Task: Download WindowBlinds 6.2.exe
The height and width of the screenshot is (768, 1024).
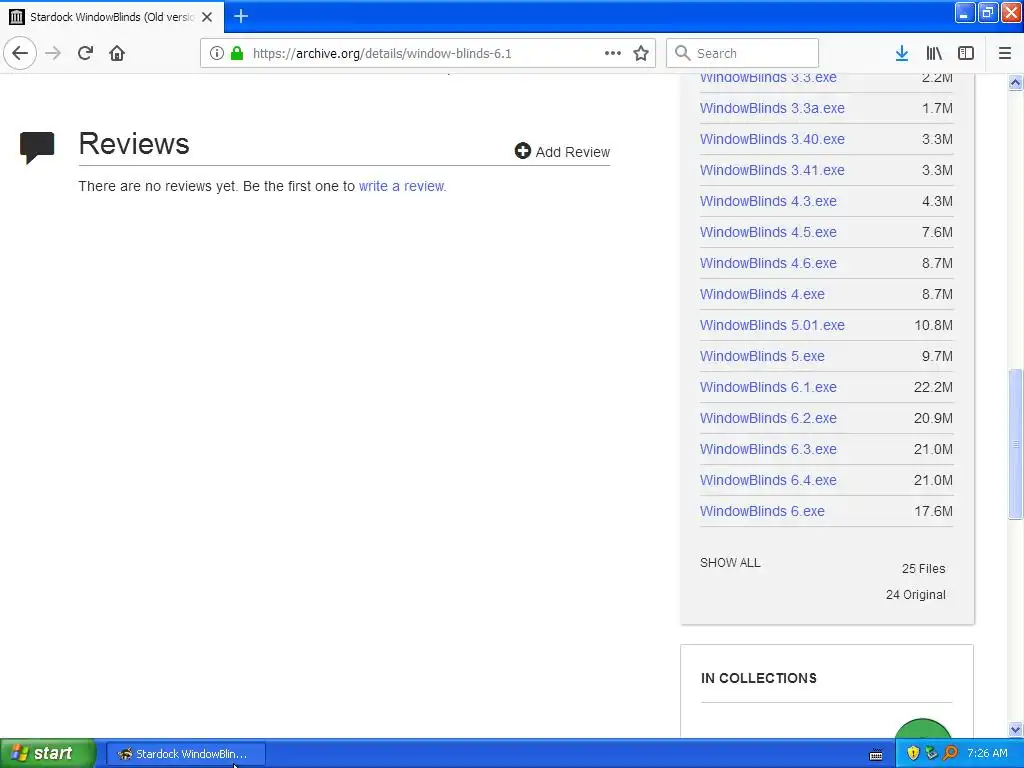Action: tap(768, 419)
